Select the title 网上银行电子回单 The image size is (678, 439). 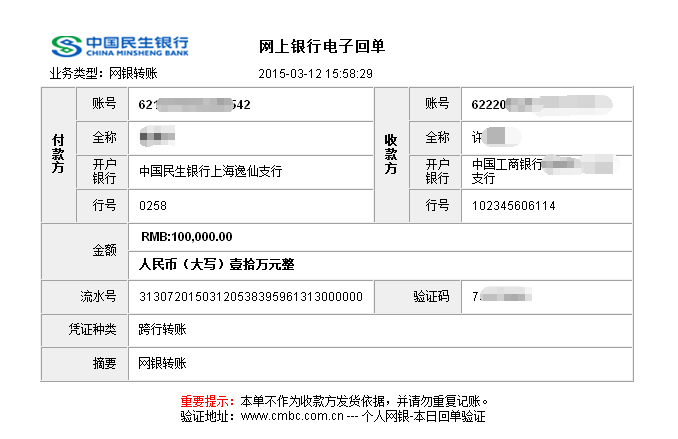(322, 46)
